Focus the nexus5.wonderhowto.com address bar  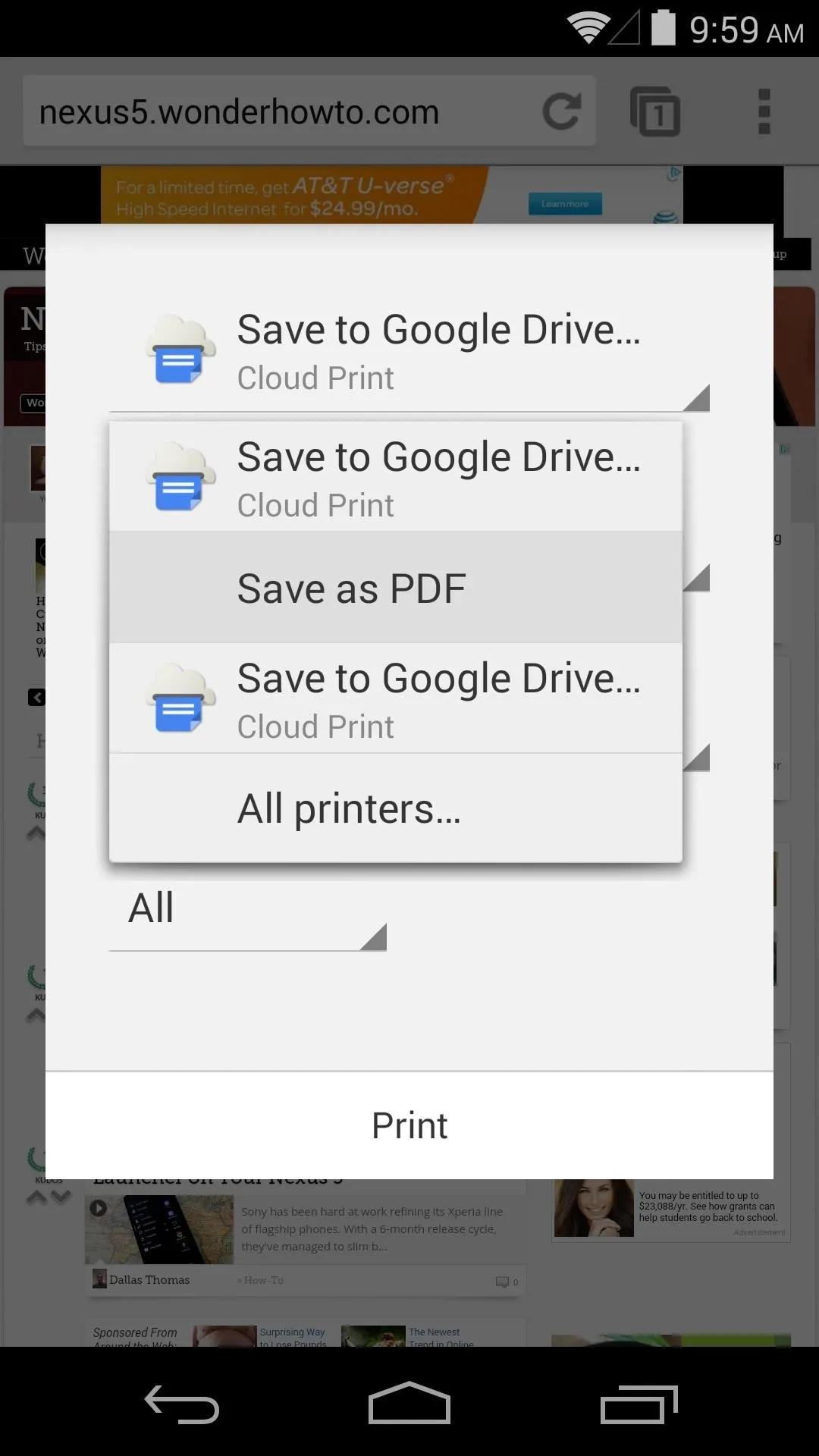point(309,111)
